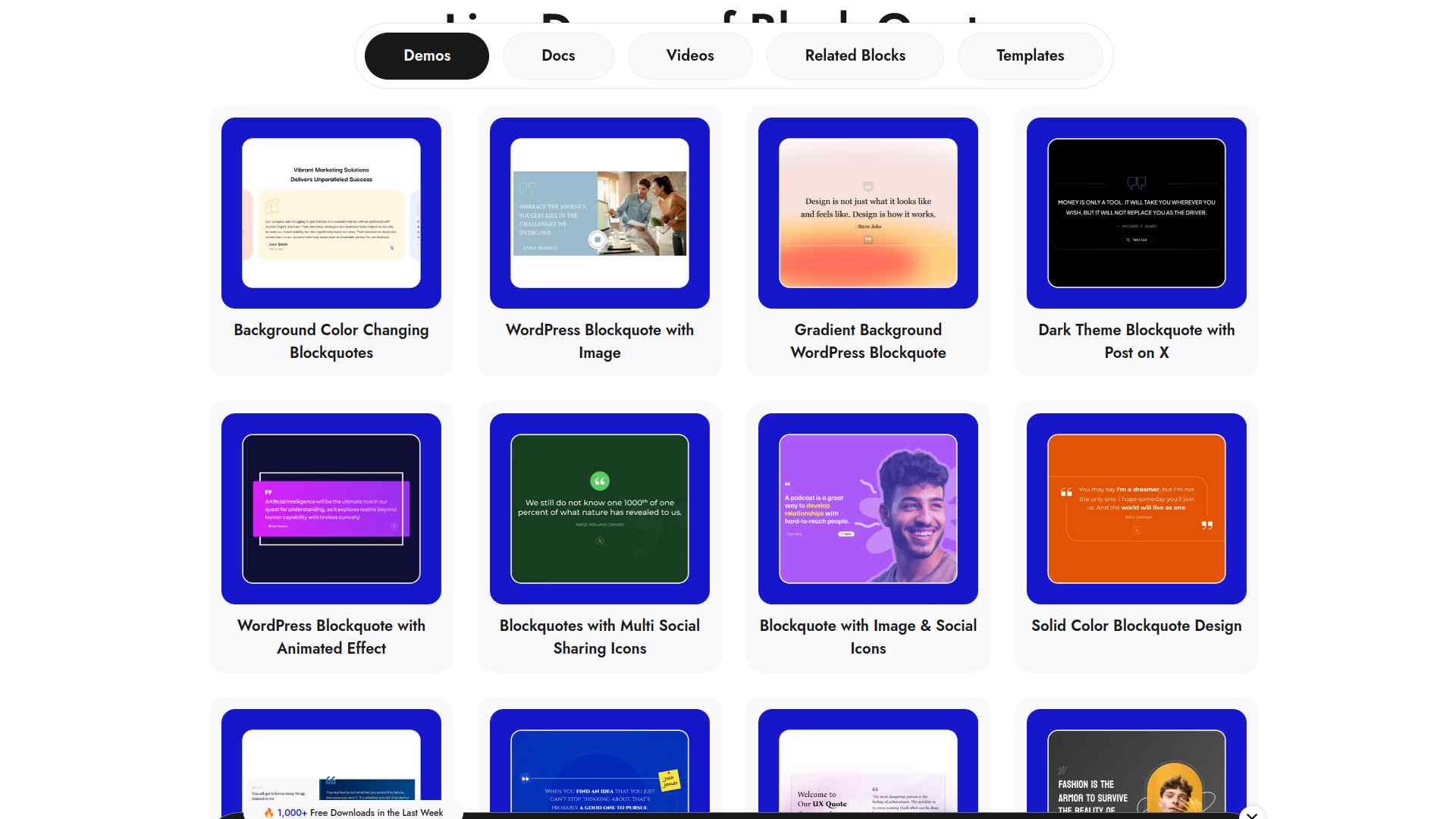View Gradient Background WordPress Blockquote thumbnail
The width and height of the screenshot is (1456, 819).
coord(868,213)
